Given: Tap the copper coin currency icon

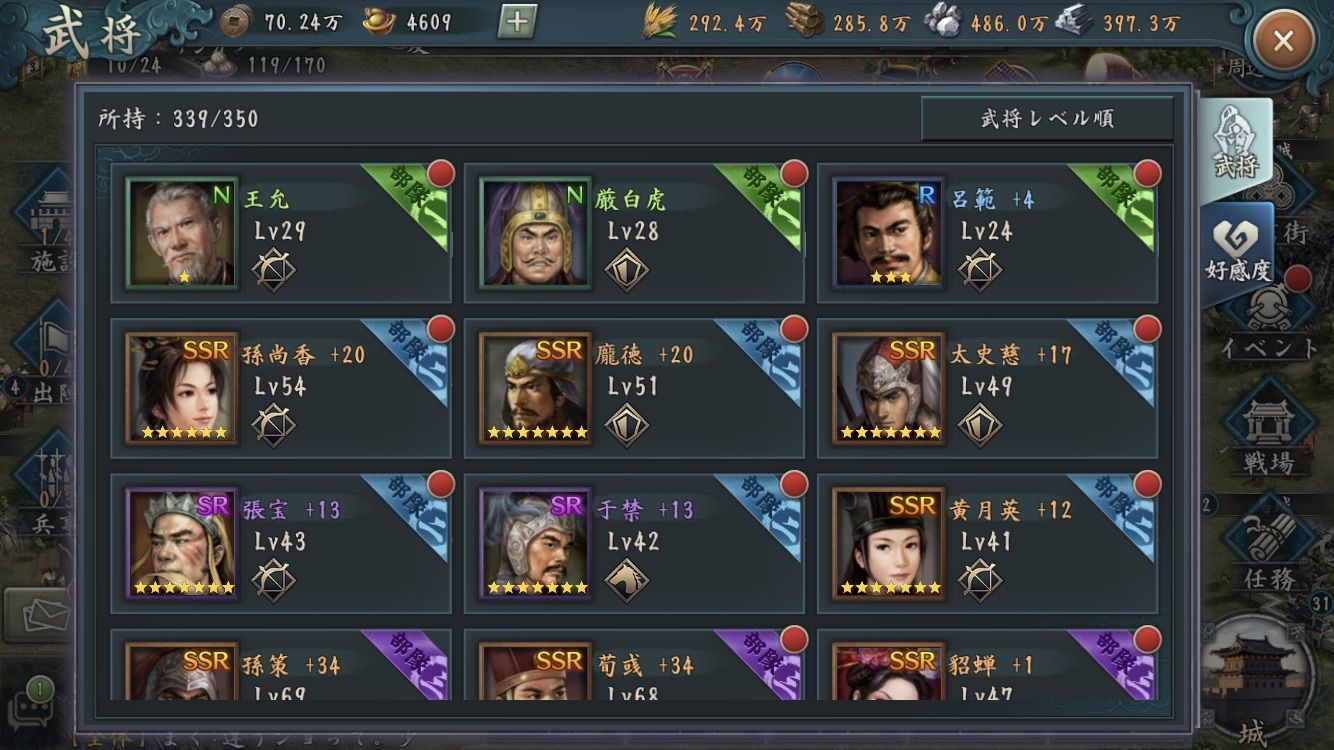Looking at the screenshot, I should coord(235,20).
